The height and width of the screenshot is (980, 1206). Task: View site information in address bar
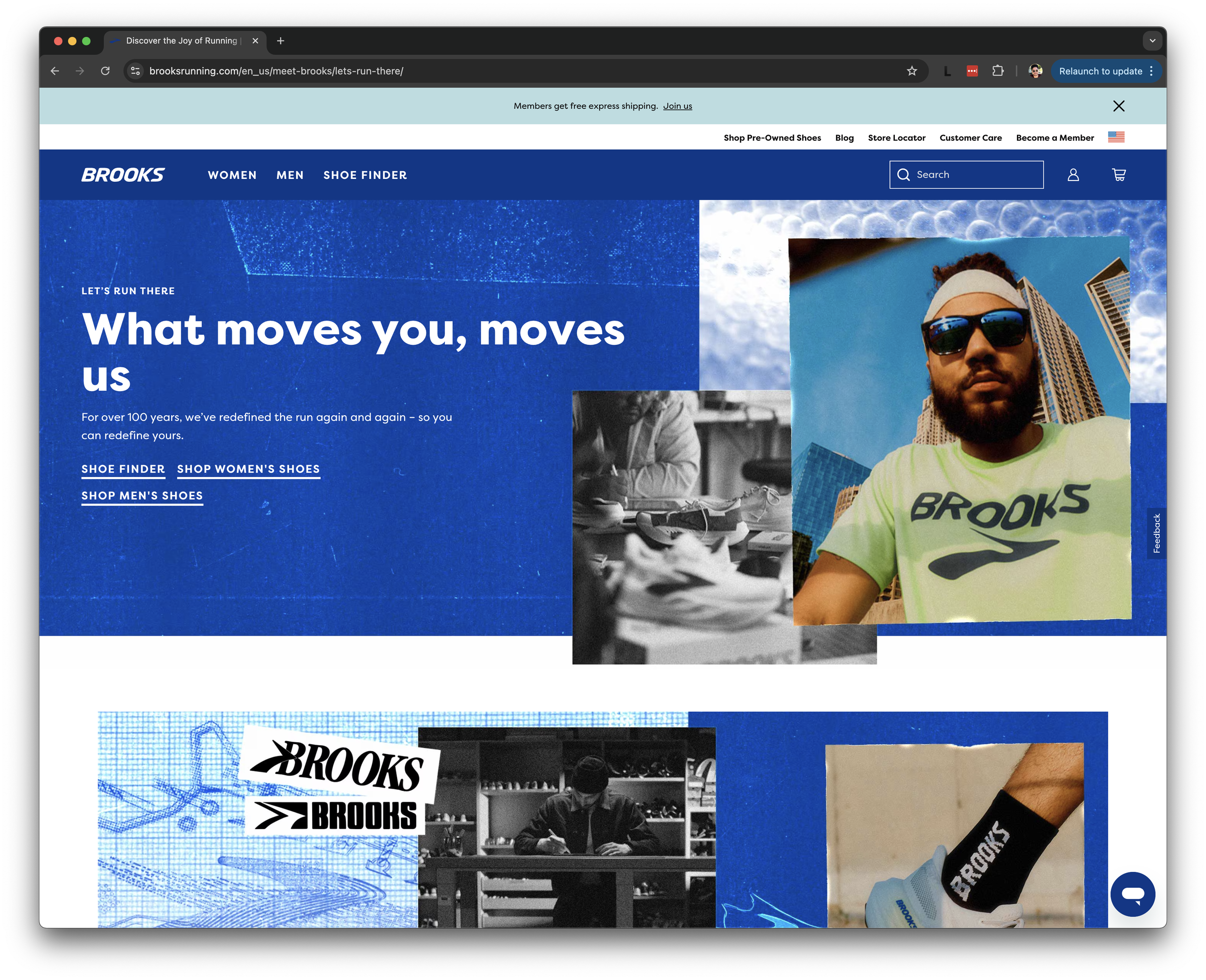[x=136, y=71]
